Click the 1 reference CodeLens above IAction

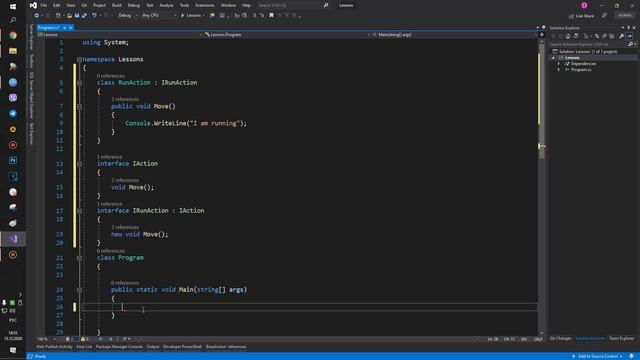[x=109, y=157]
